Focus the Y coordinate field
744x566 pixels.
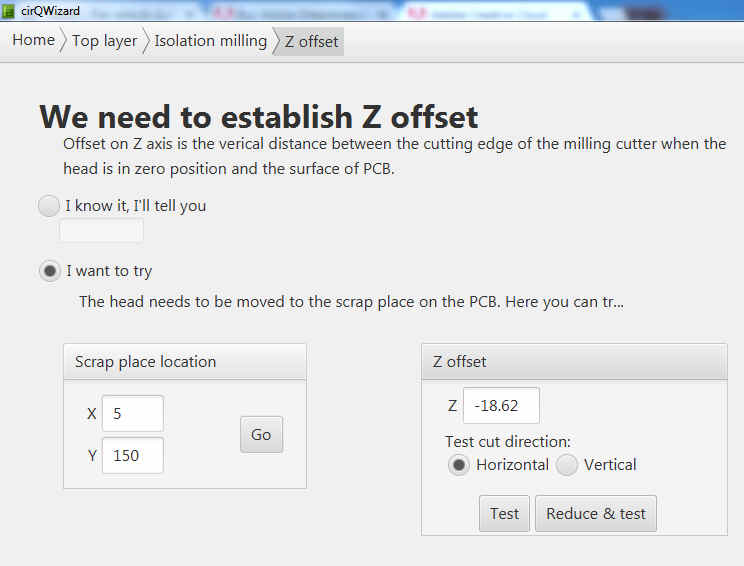132,456
